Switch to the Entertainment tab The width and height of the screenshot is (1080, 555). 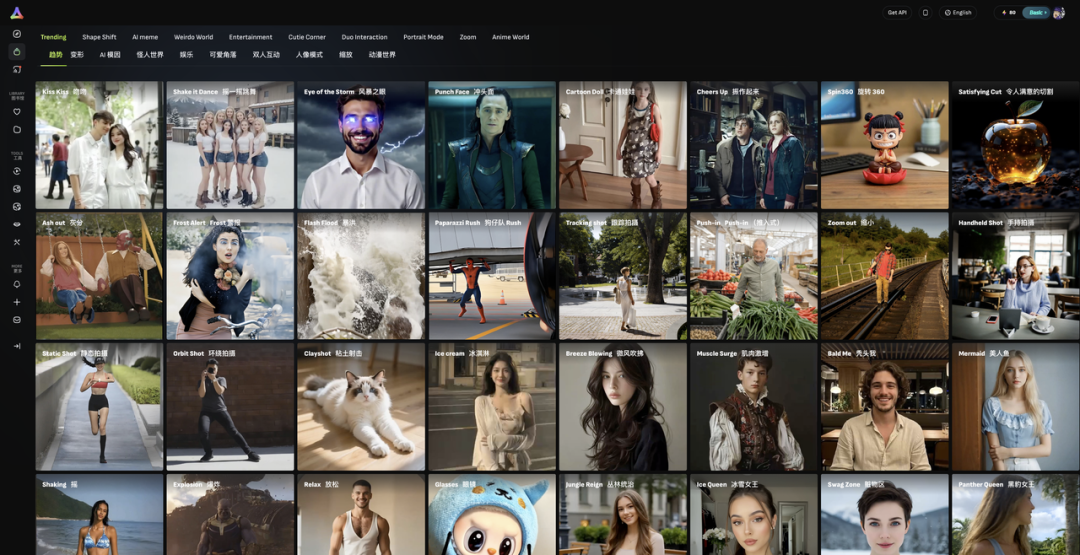251,37
